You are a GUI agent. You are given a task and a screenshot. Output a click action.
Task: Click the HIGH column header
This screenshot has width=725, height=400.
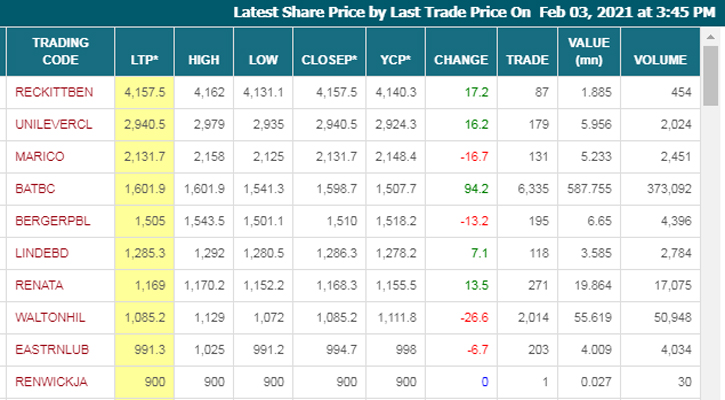(x=204, y=59)
